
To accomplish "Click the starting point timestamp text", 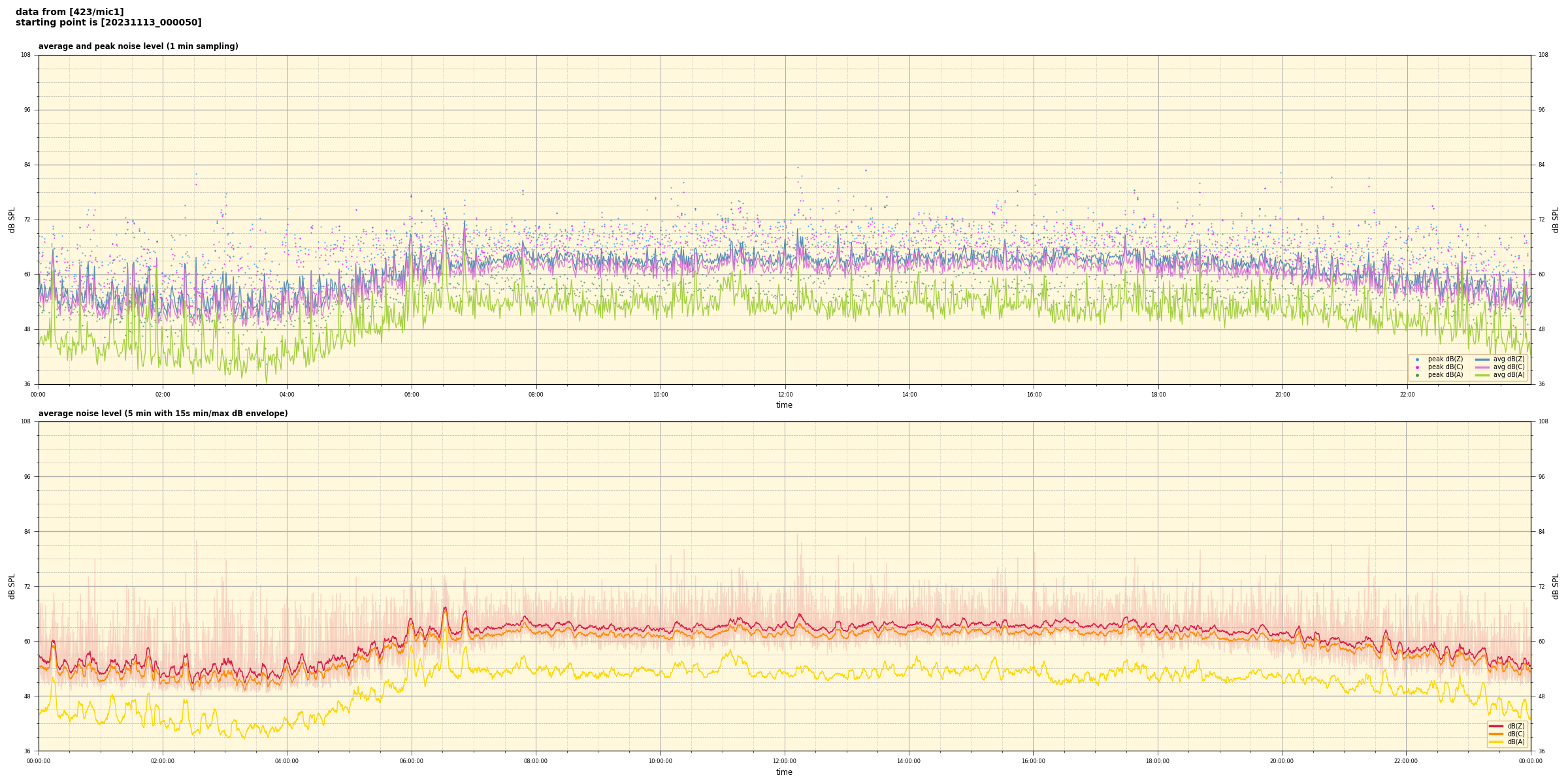I will [x=108, y=23].
